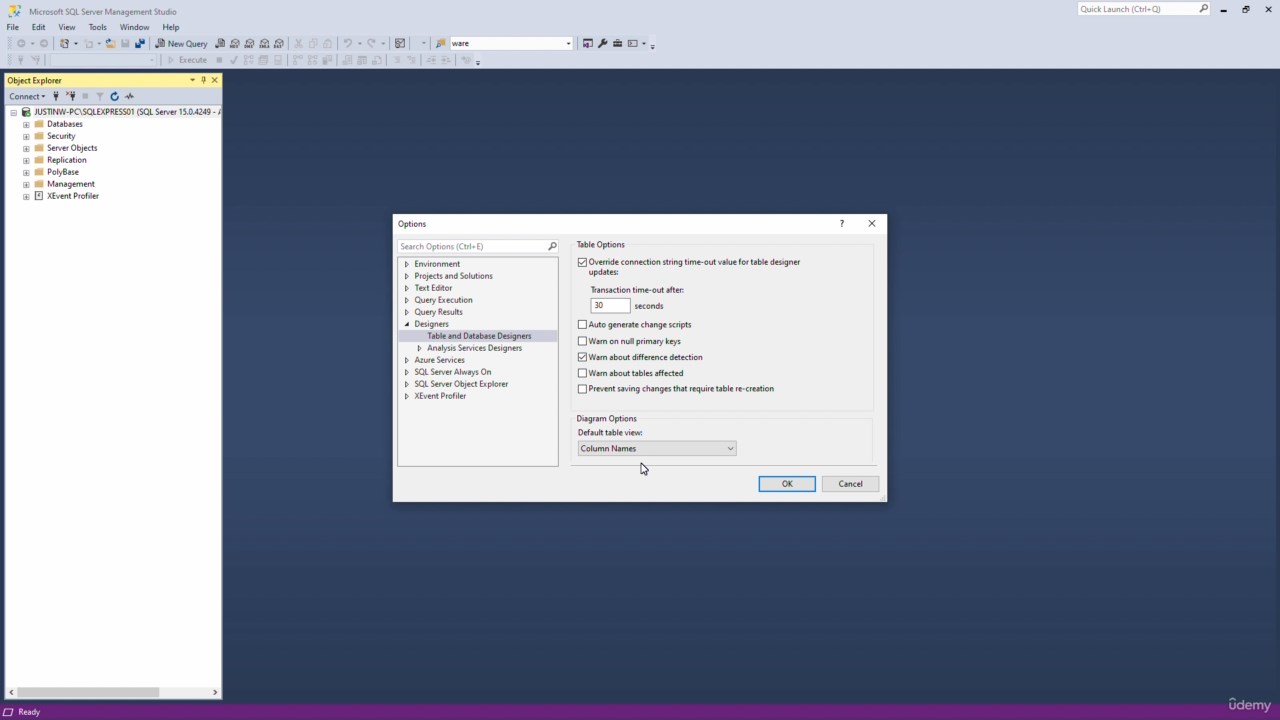Select Table and Database Designers in the tree
The height and width of the screenshot is (720, 1280).
(479, 336)
